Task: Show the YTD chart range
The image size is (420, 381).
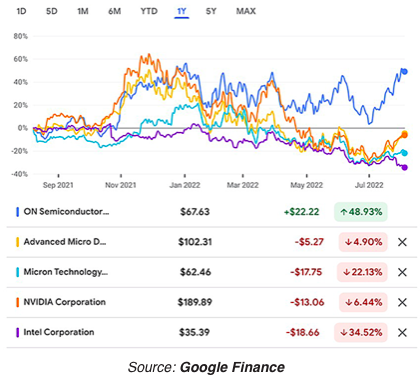Action: [149, 11]
